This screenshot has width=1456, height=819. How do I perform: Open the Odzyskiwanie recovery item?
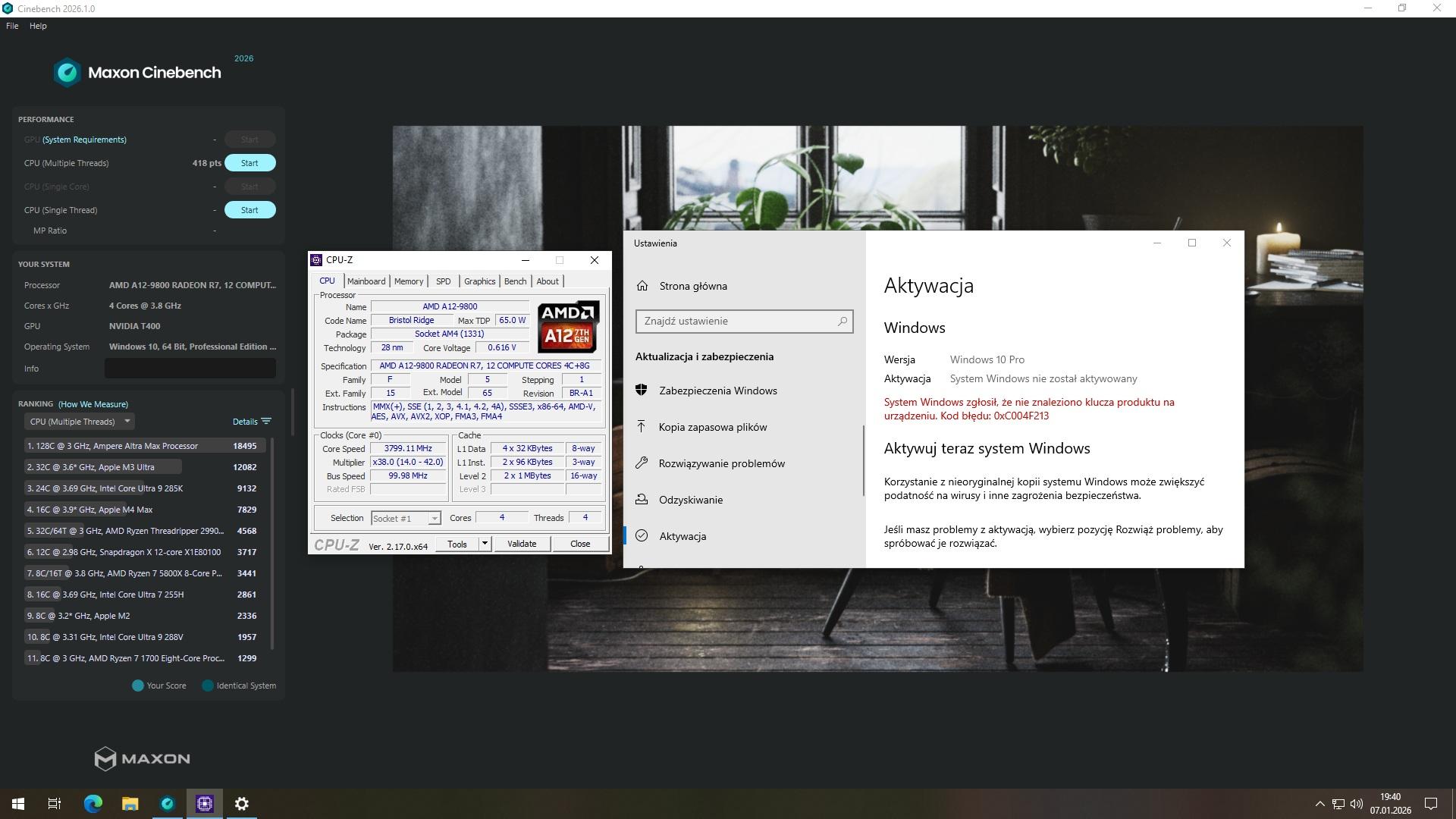690,500
